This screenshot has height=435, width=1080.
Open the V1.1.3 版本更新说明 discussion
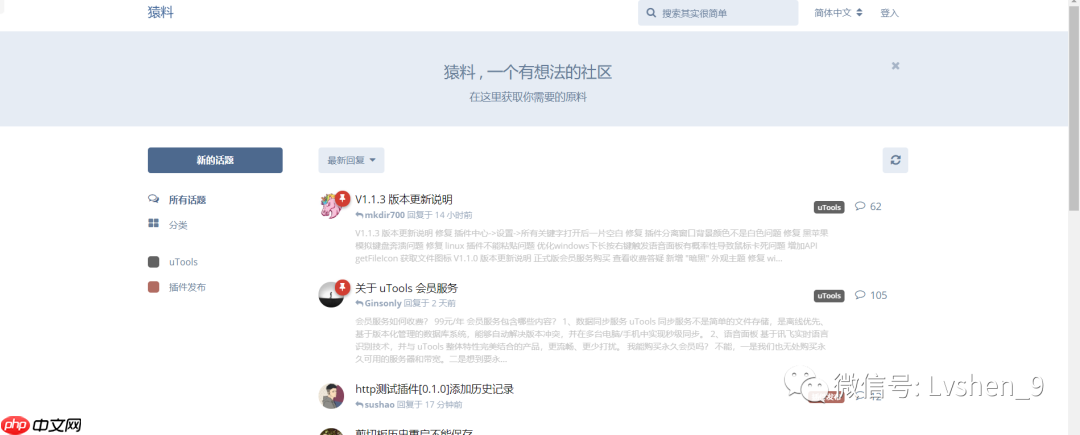pyautogui.click(x=404, y=200)
